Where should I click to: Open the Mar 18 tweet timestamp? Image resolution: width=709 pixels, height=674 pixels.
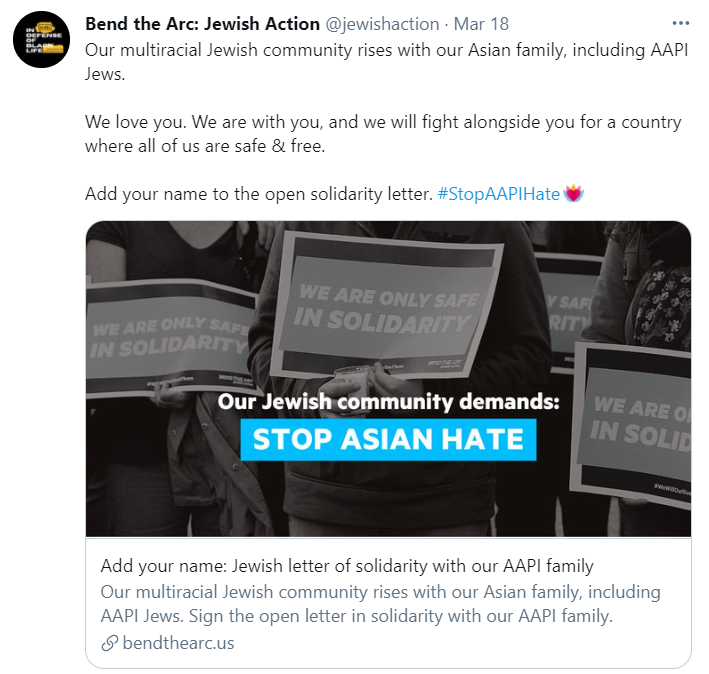(481, 24)
